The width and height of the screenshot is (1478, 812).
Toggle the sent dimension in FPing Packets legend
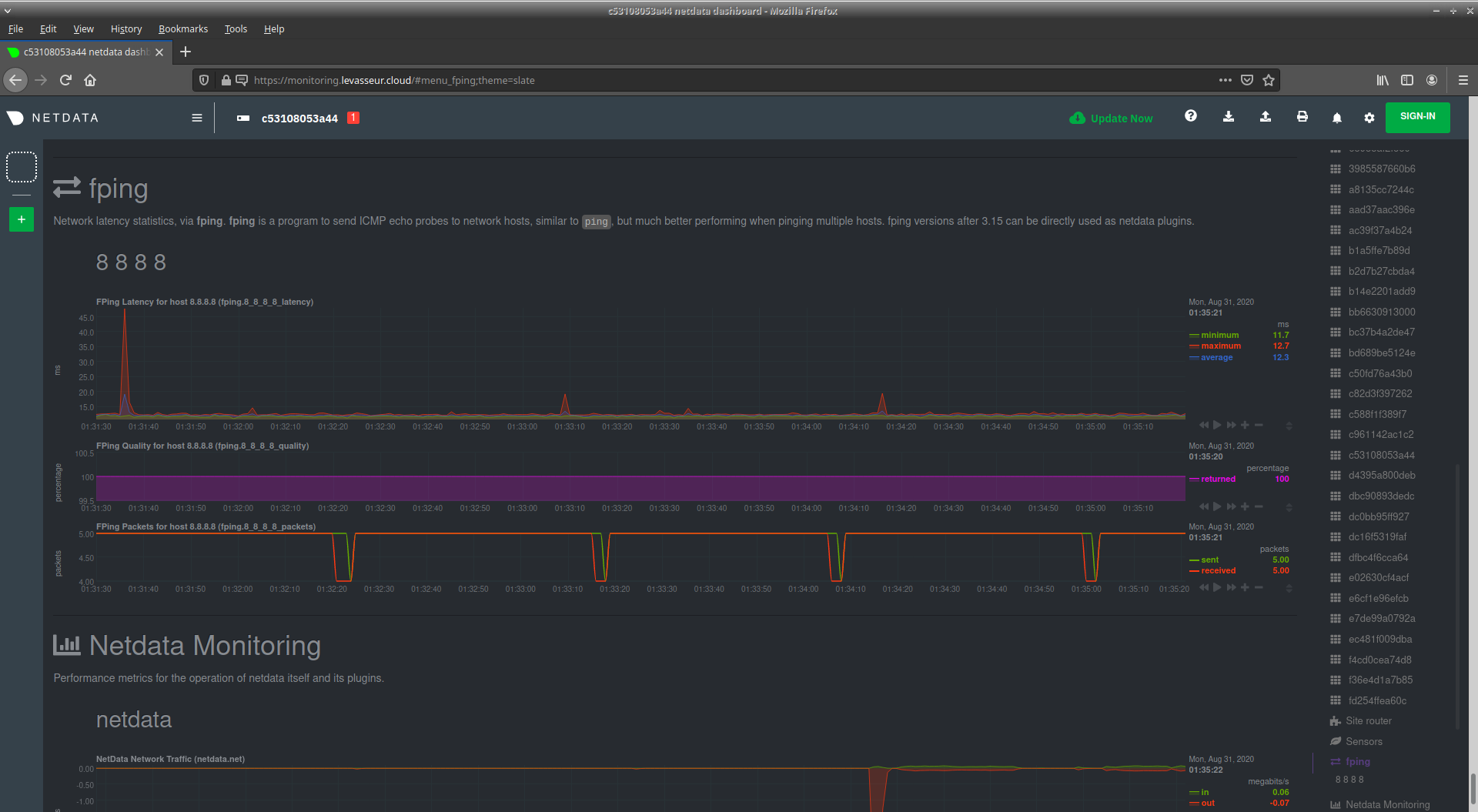coord(1207,560)
